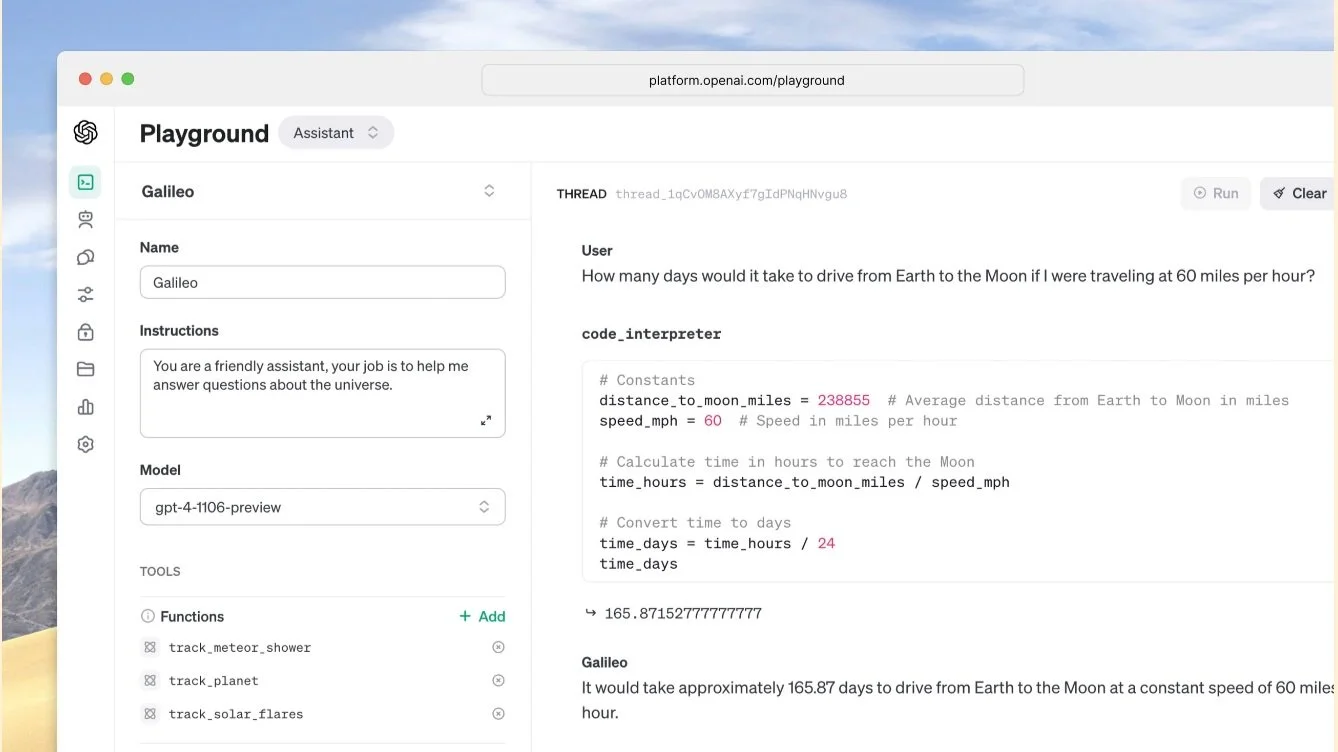Screen dimensions: 1338x752
Task: Click the icon beside track_planet
Action: click(x=150, y=680)
